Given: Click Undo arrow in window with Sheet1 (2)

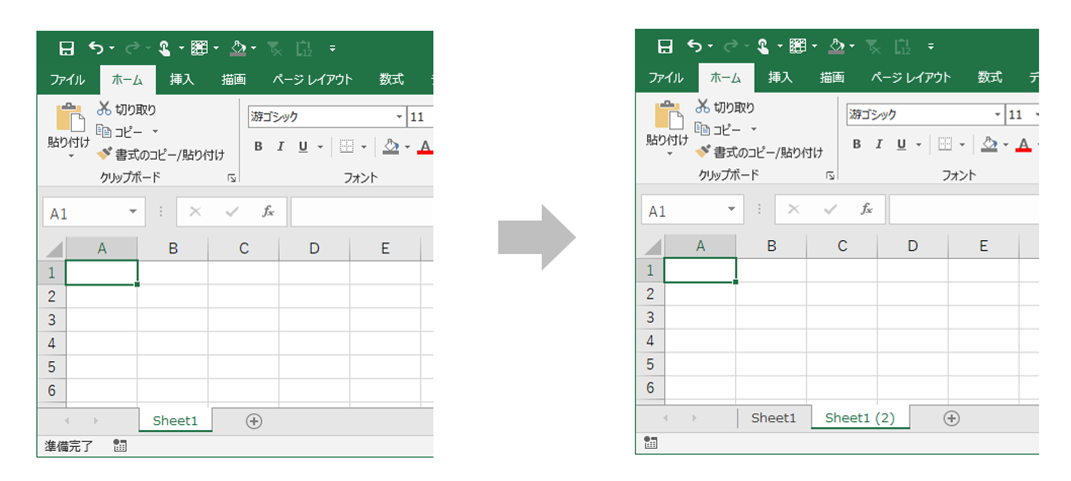Looking at the screenshot, I should coord(694,46).
